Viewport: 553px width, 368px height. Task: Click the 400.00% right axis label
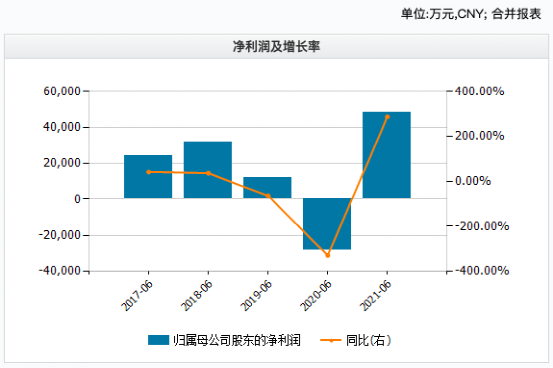(x=479, y=91)
